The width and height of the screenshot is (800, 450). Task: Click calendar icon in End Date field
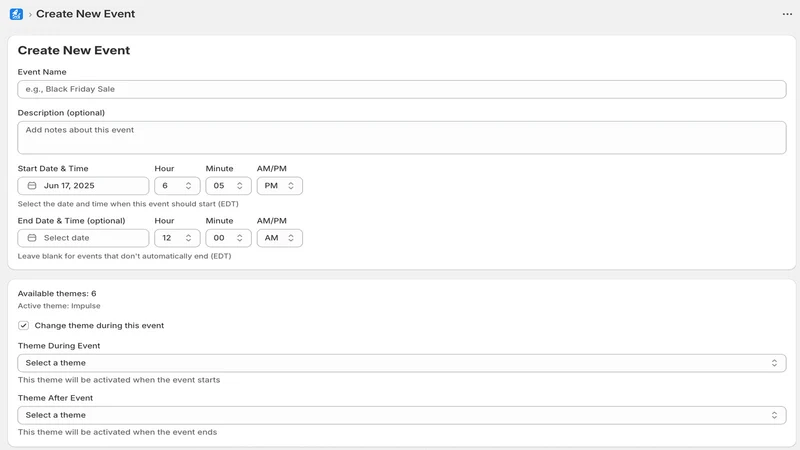pos(32,238)
